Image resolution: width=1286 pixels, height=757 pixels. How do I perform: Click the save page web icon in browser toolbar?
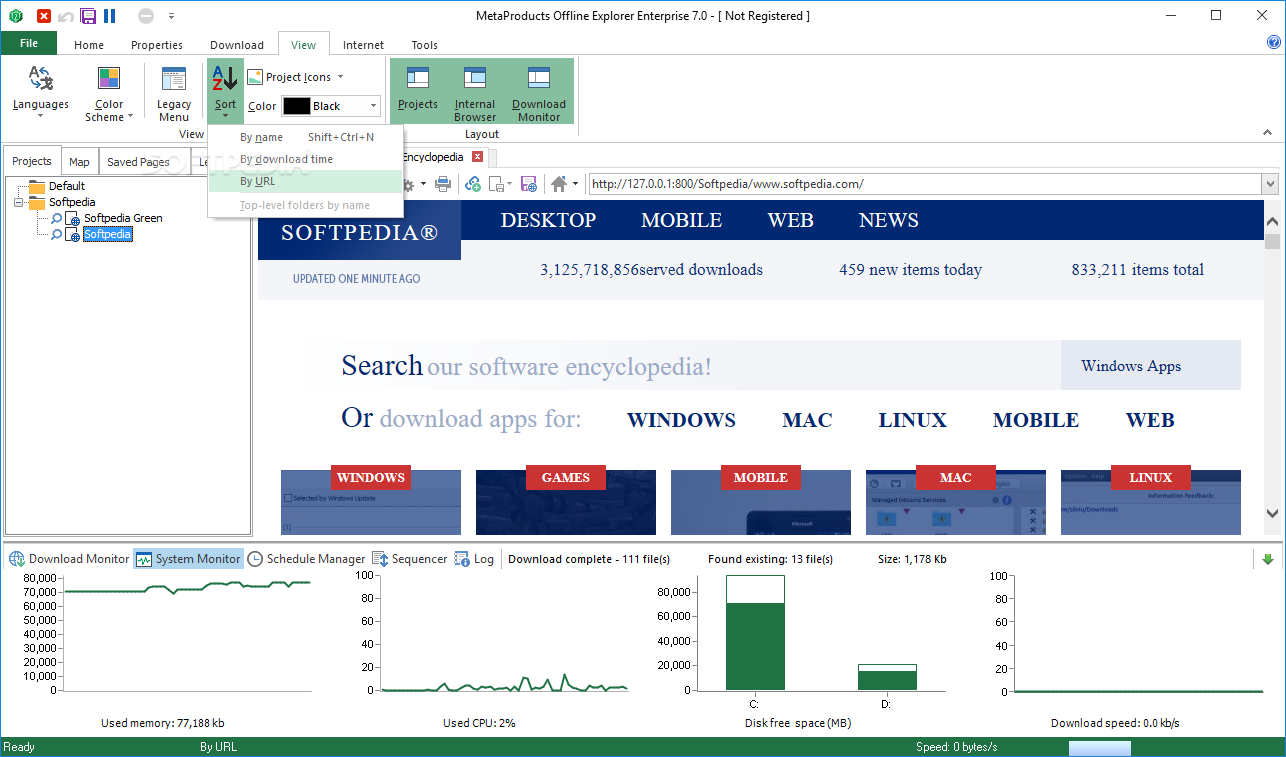(529, 184)
